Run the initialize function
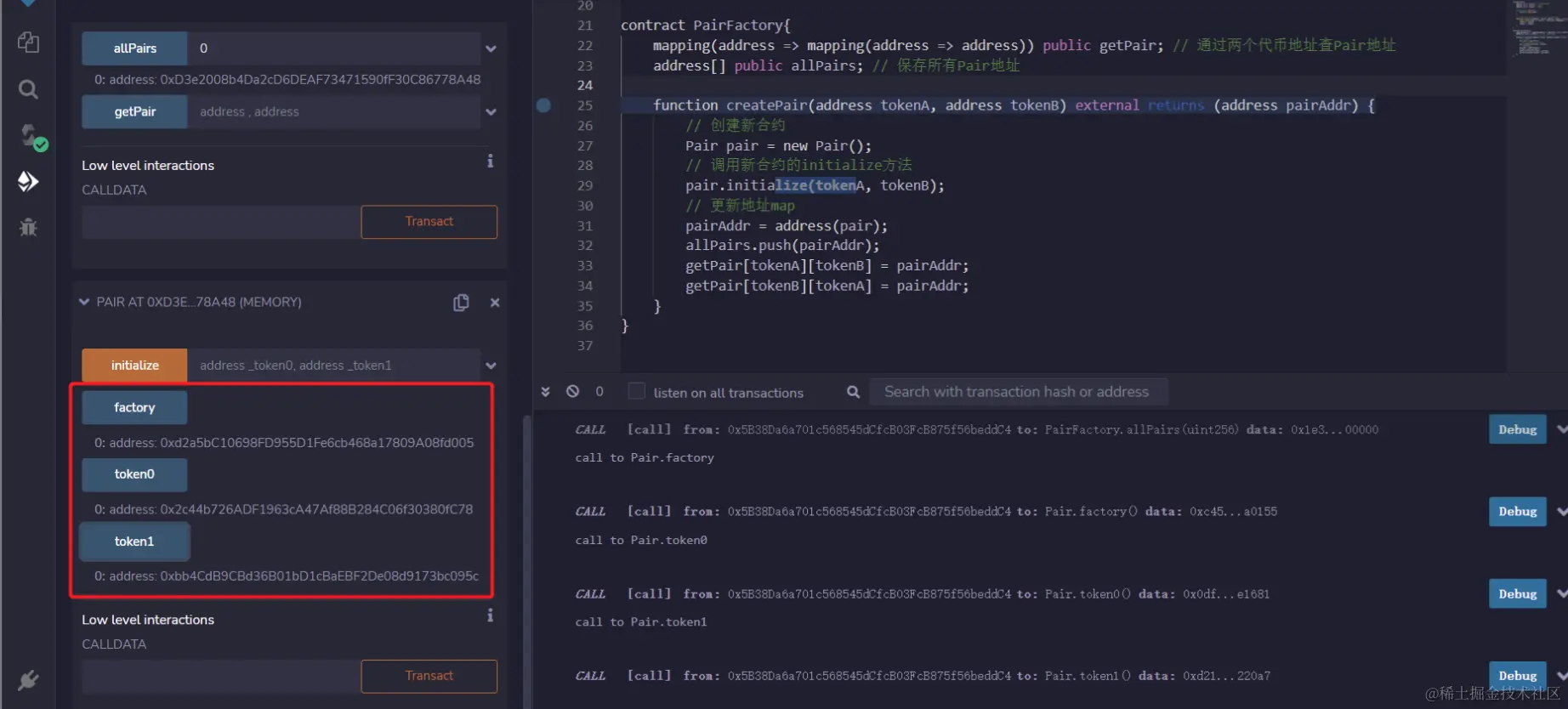This screenshot has height=709, width=1568. click(x=134, y=366)
